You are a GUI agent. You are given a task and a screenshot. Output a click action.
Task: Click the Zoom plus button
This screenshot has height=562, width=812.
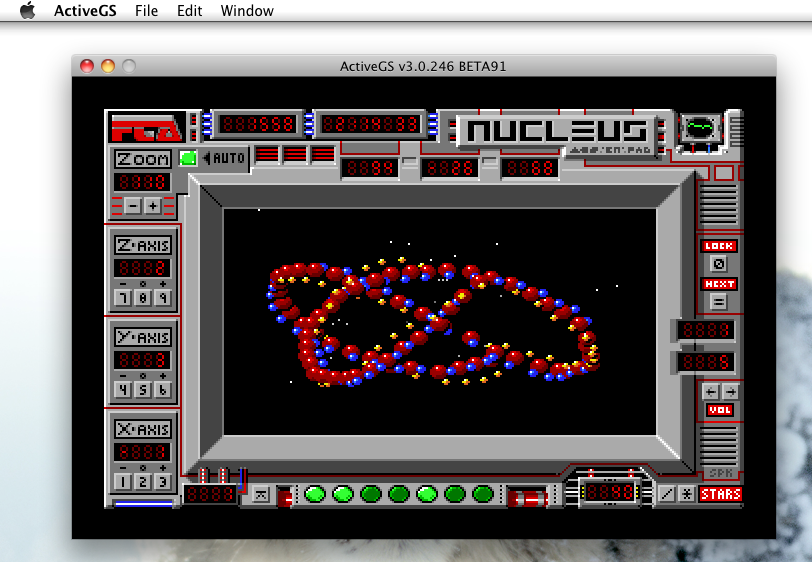point(152,206)
